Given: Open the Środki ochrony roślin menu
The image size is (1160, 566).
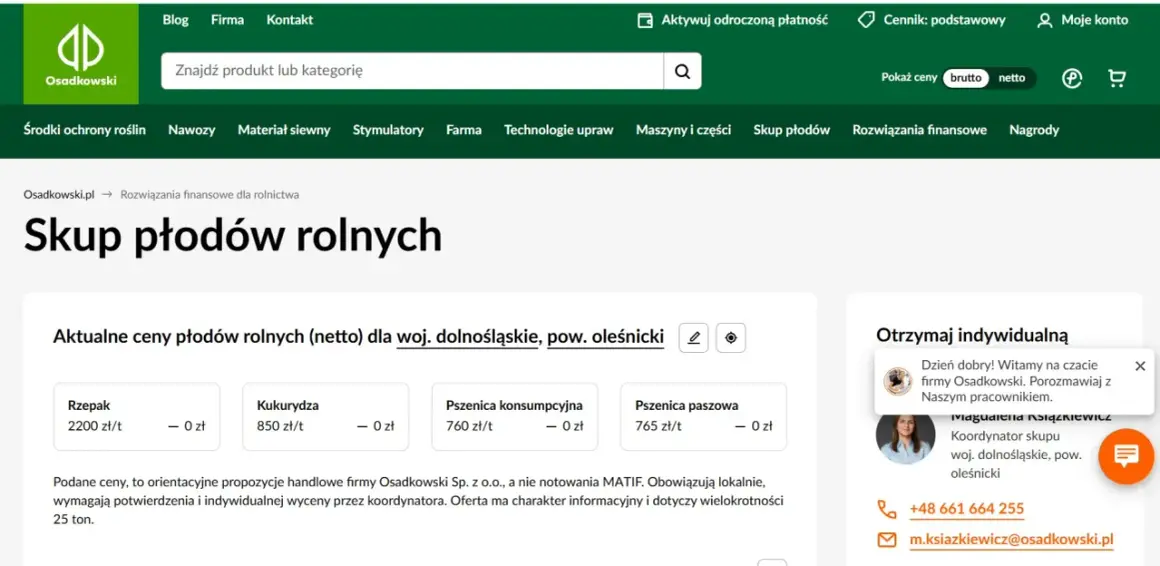Looking at the screenshot, I should click(x=84, y=130).
